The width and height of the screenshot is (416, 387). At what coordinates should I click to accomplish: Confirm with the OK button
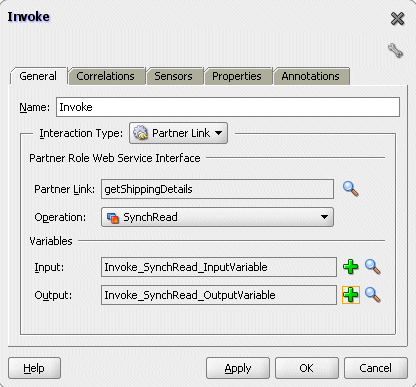point(307,368)
